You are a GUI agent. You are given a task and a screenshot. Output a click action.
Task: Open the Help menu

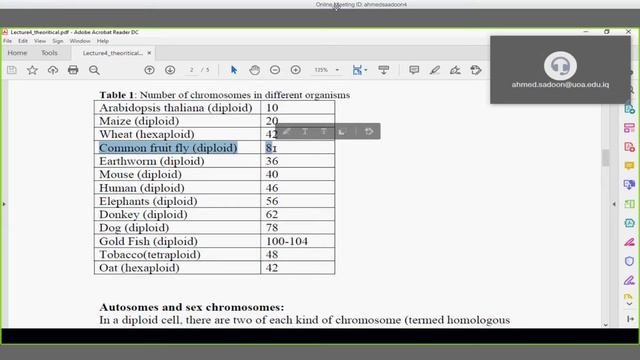(102, 41)
